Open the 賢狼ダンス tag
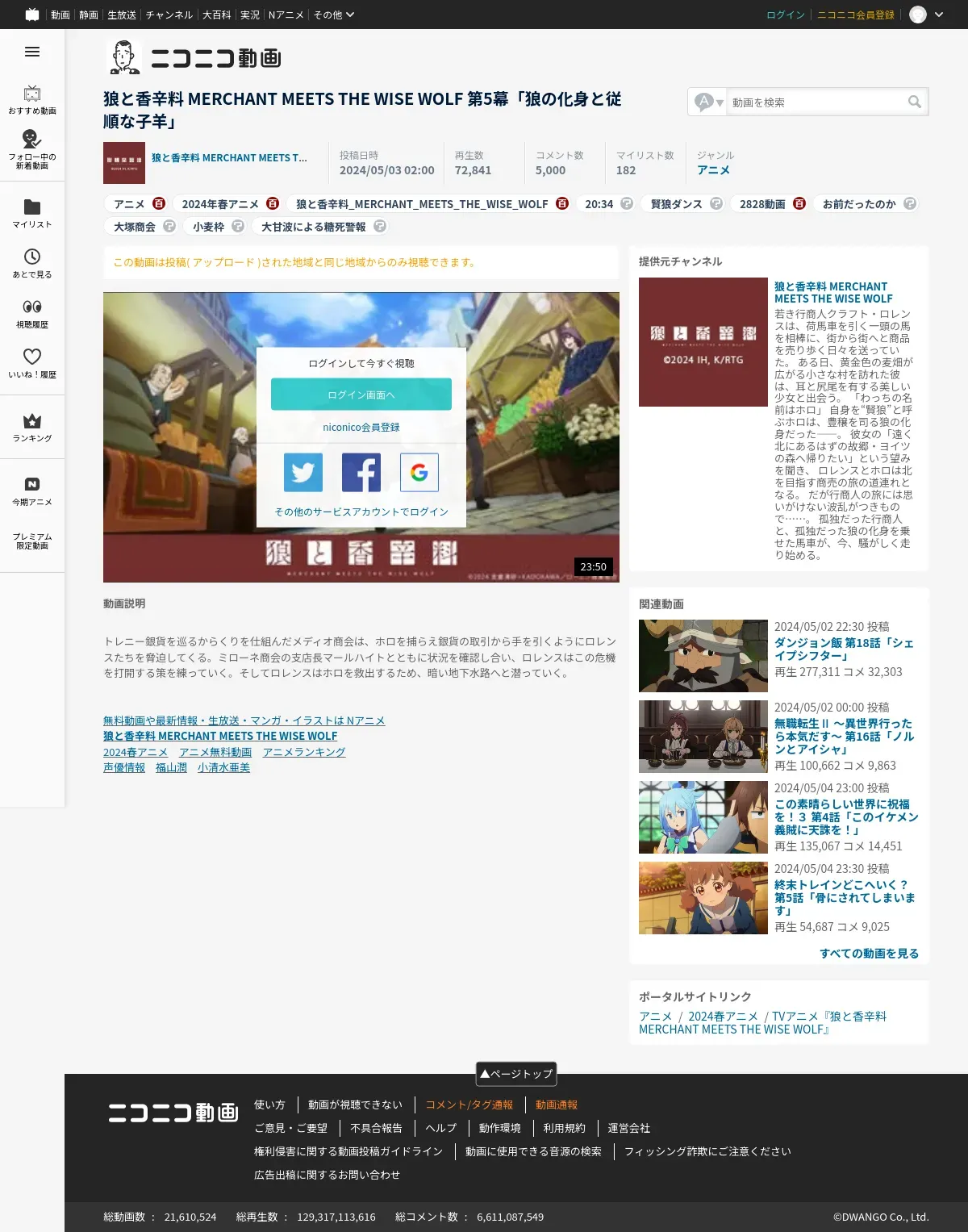Screen dimensions: 968x1232 pos(676,204)
